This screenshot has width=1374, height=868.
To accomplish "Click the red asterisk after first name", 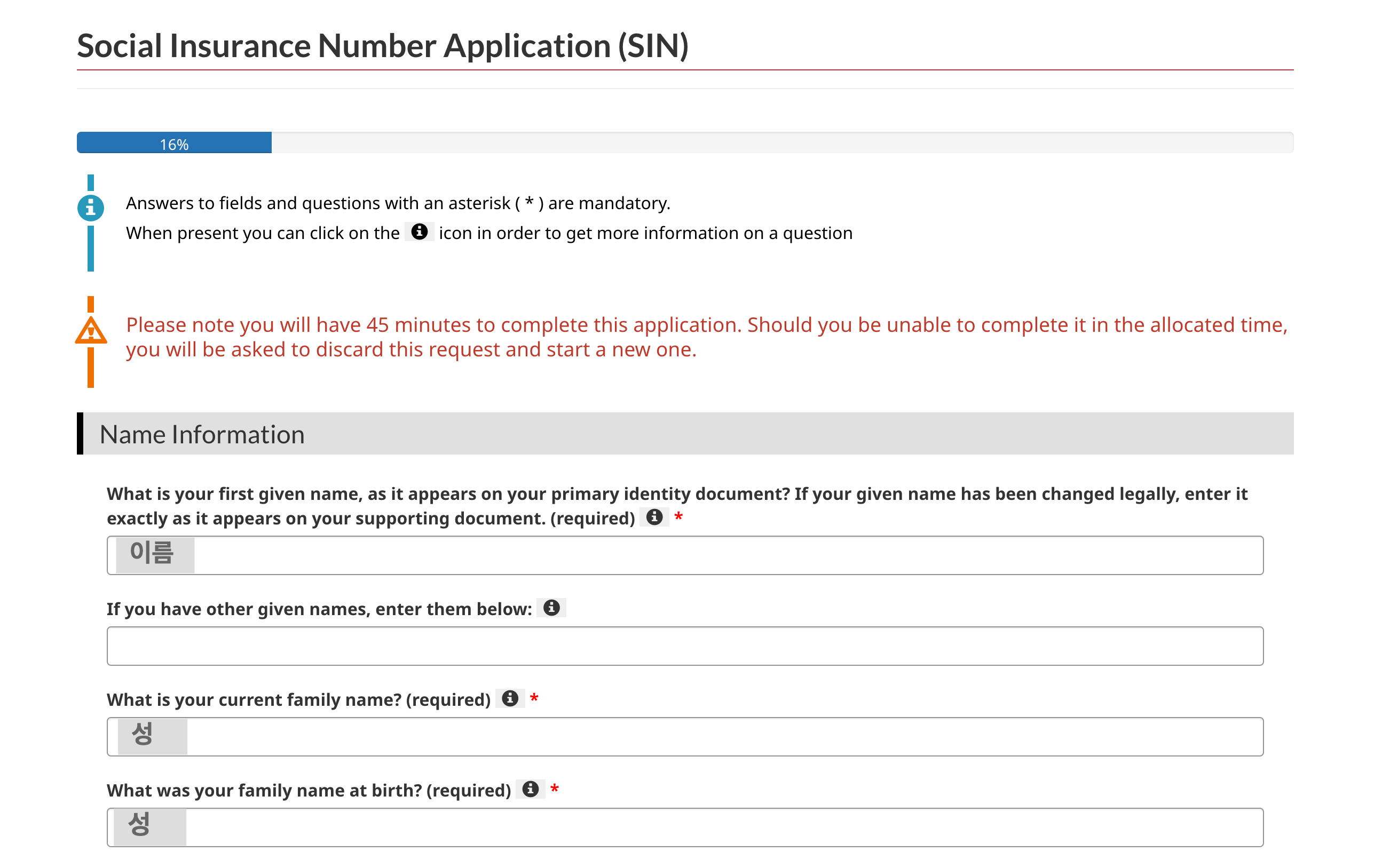I will tap(678, 517).
